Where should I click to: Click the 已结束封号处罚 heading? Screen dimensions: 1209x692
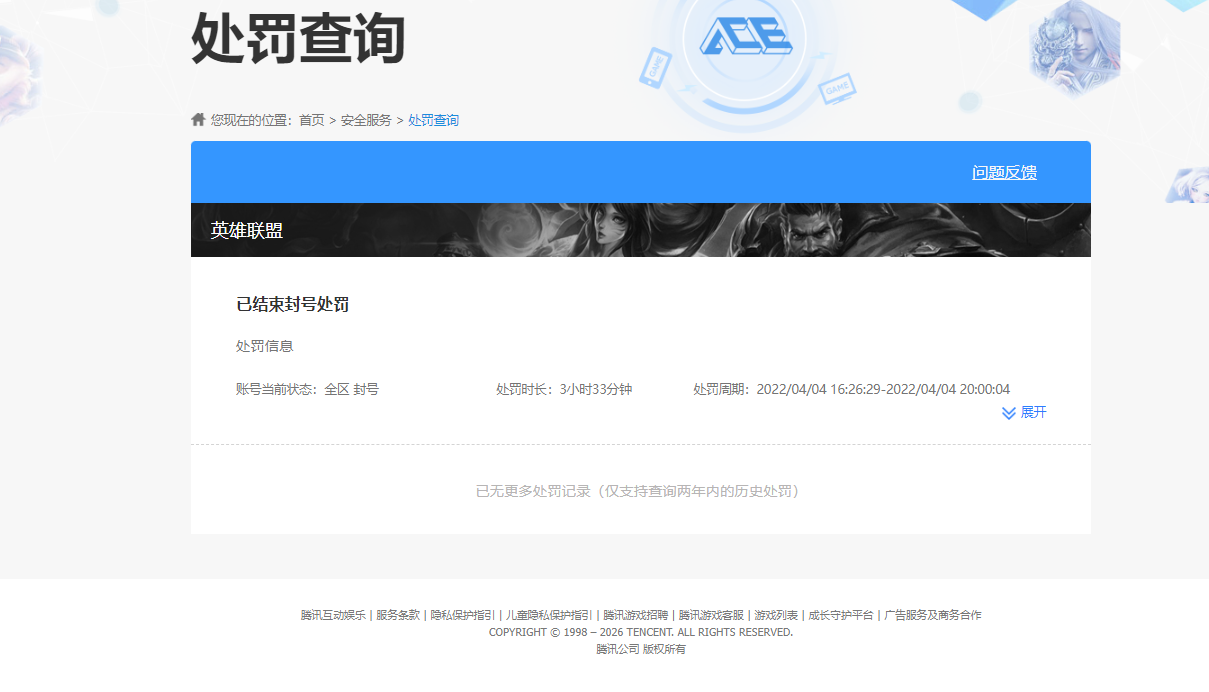click(x=292, y=305)
